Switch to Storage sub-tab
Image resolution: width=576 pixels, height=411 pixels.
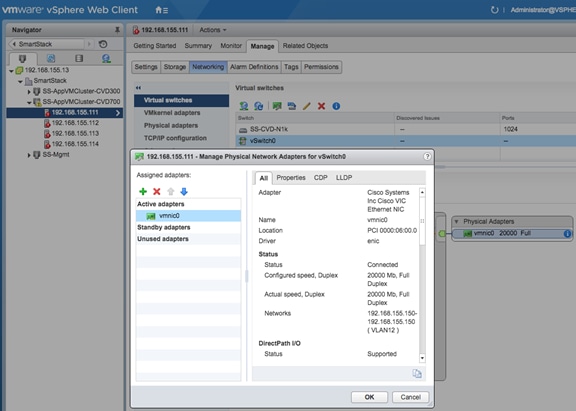click(x=175, y=67)
